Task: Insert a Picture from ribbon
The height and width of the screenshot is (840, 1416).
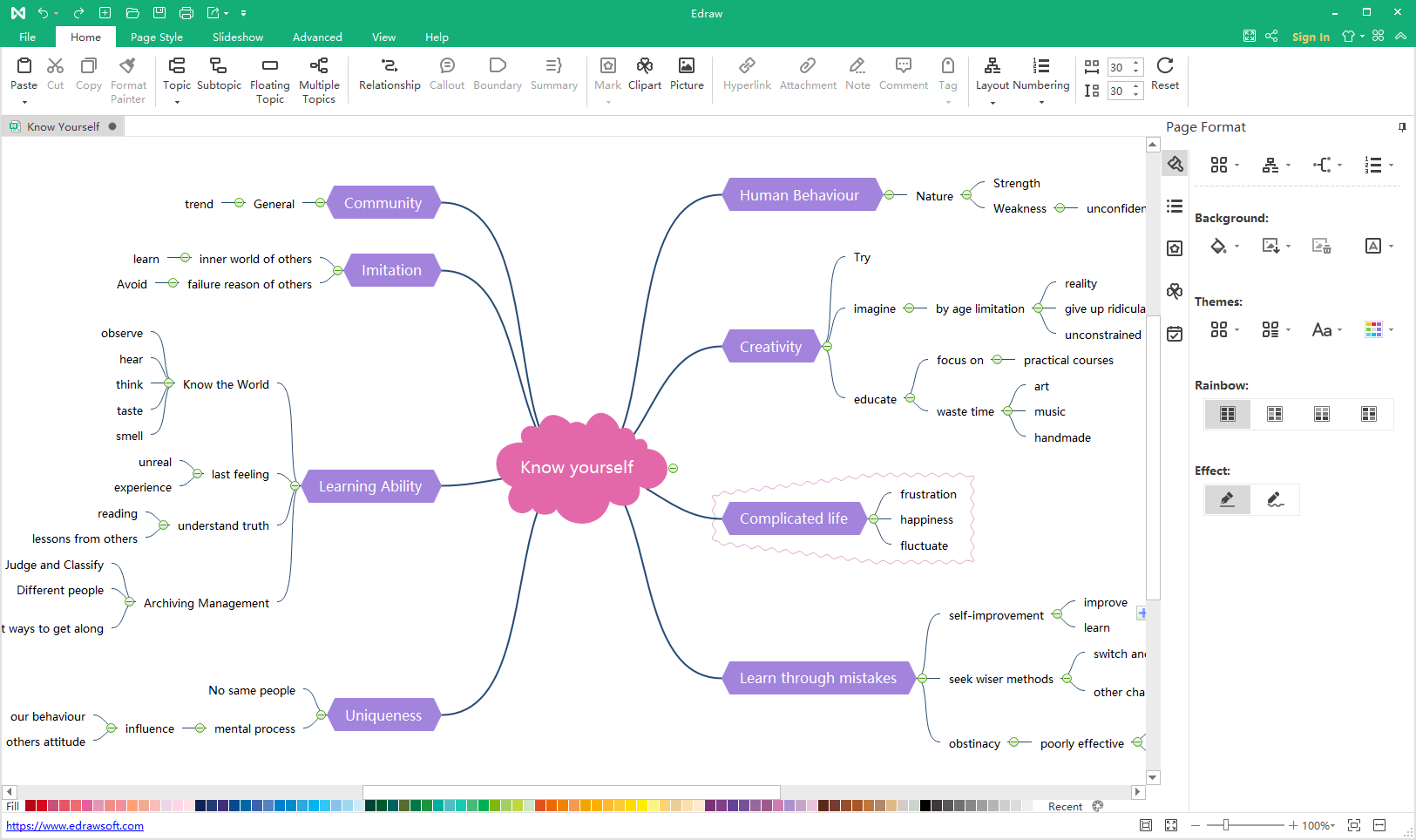Action: coord(687,66)
